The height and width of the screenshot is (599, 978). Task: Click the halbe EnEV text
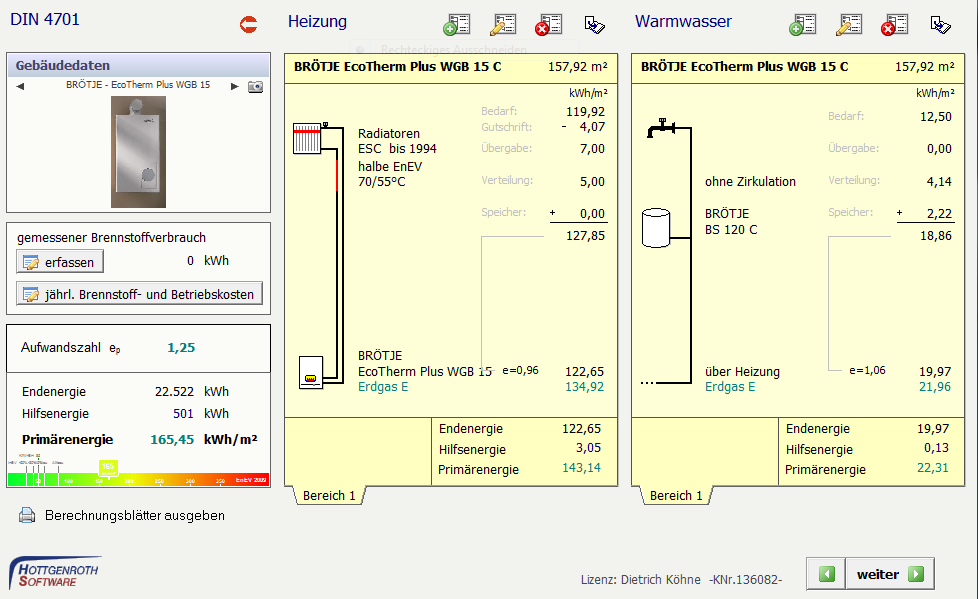coord(390,167)
